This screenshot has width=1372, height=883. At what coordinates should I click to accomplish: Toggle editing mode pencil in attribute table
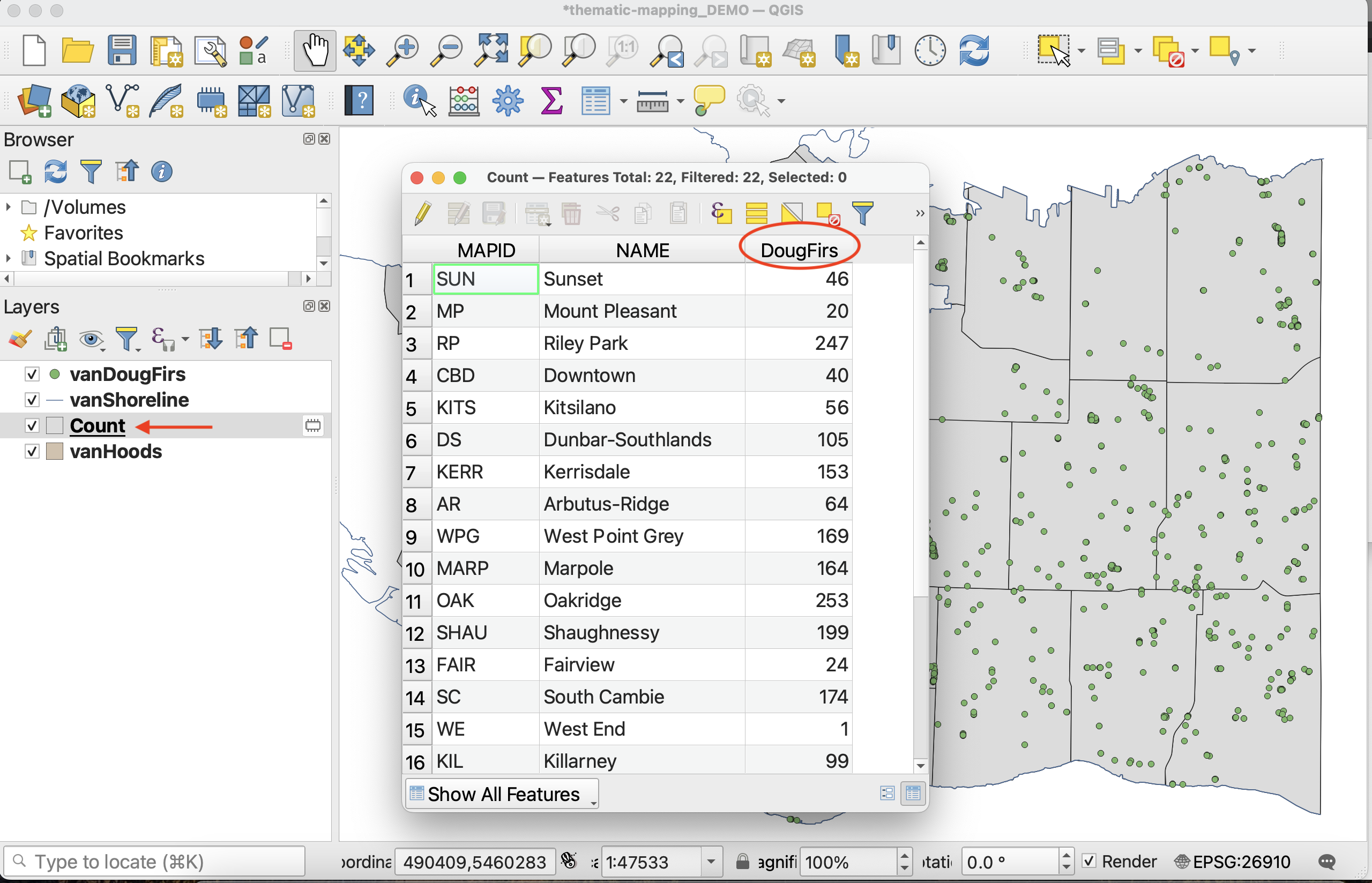coord(423,213)
